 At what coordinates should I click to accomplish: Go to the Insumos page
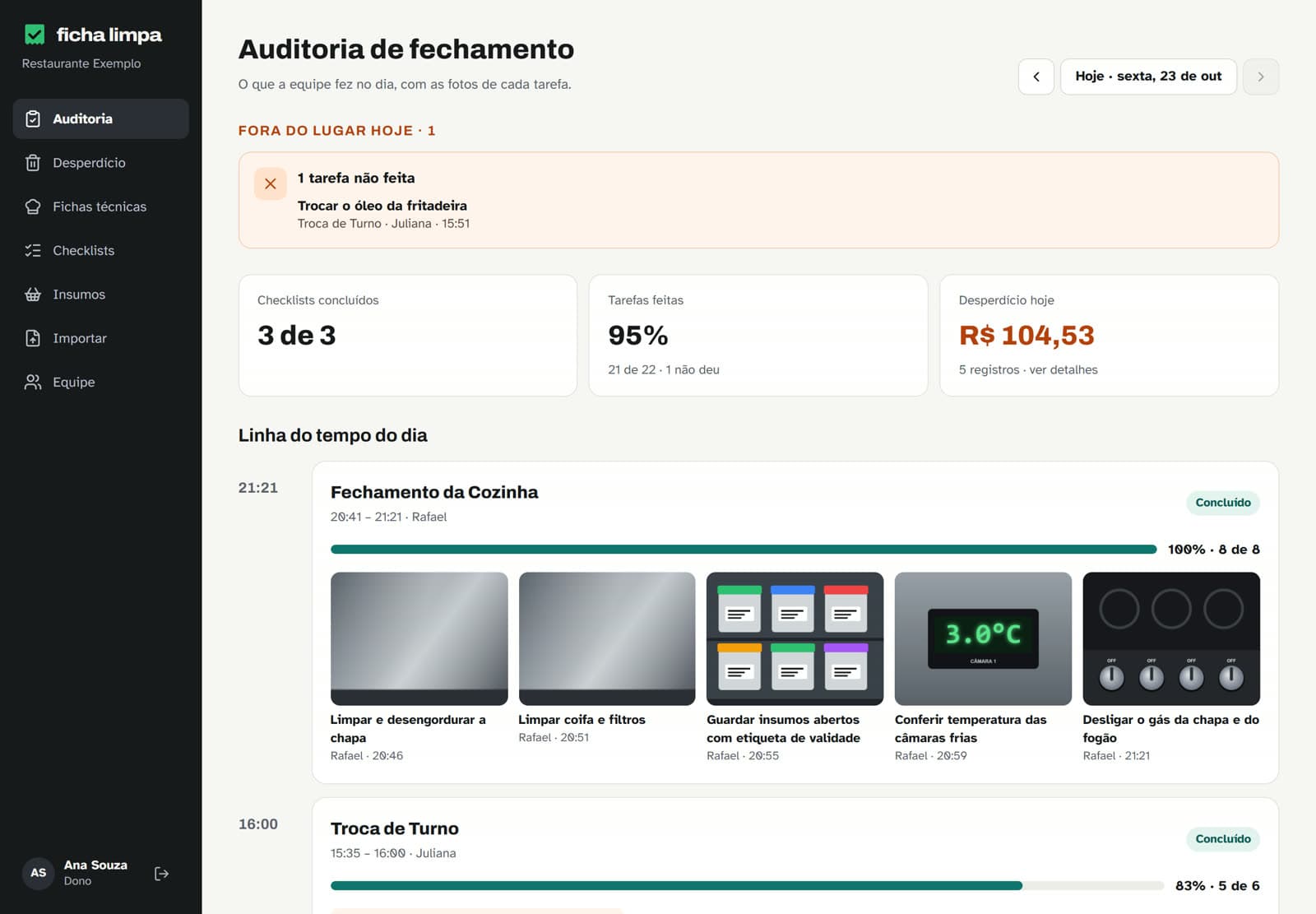click(x=101, y=295)
